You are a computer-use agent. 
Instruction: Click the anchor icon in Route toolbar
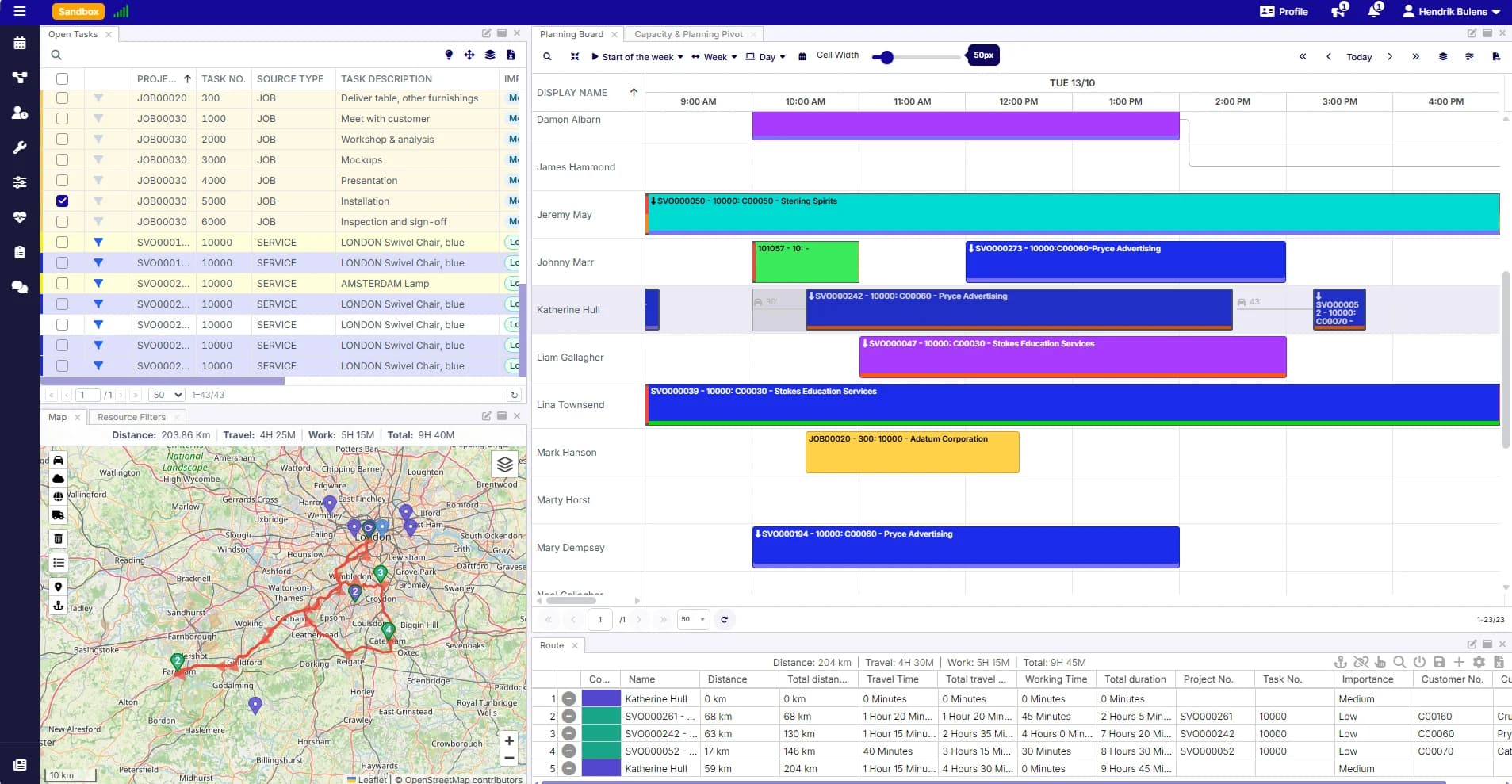point(1340,662)
